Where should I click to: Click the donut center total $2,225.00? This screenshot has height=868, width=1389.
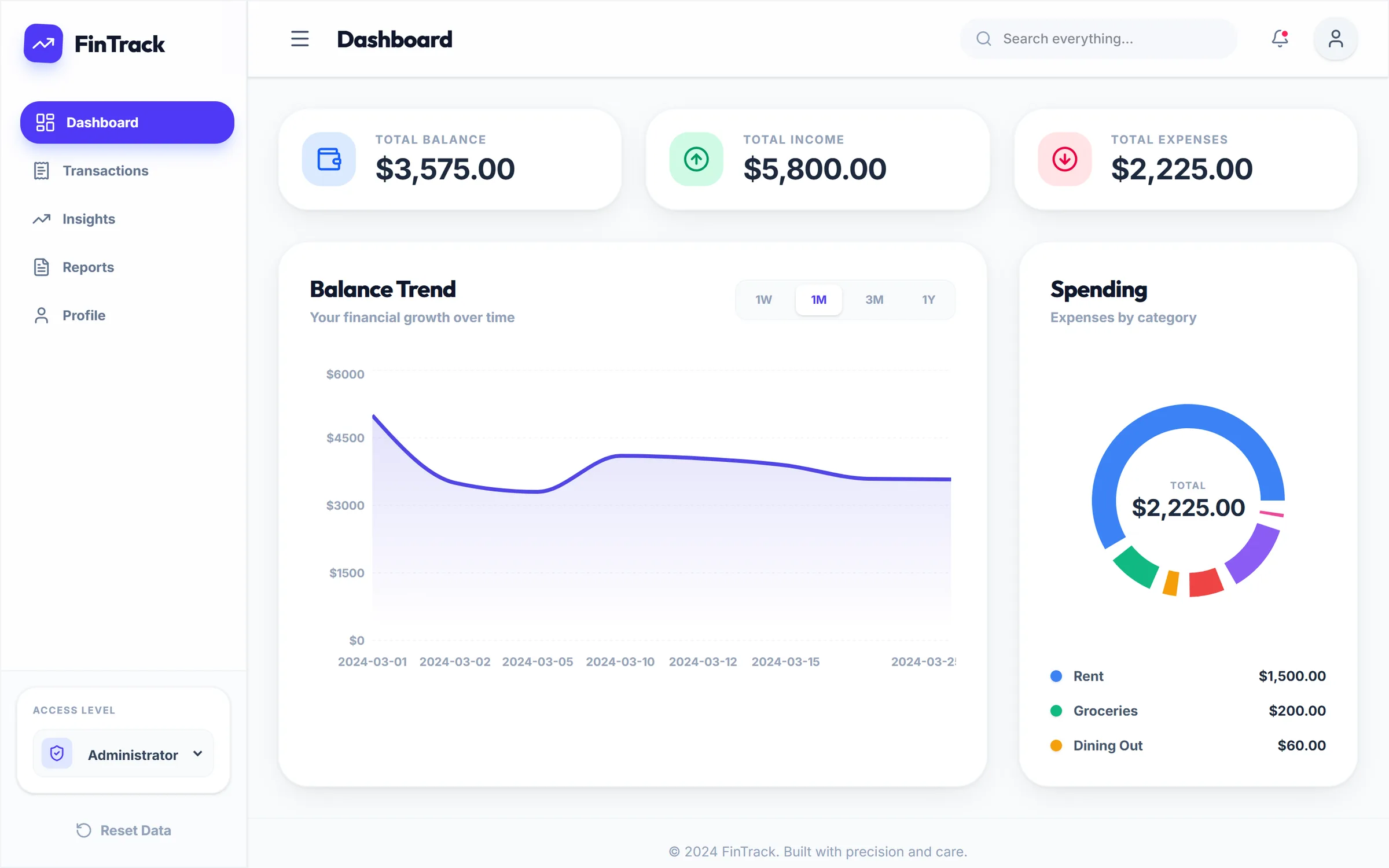tap(1188, 507)
